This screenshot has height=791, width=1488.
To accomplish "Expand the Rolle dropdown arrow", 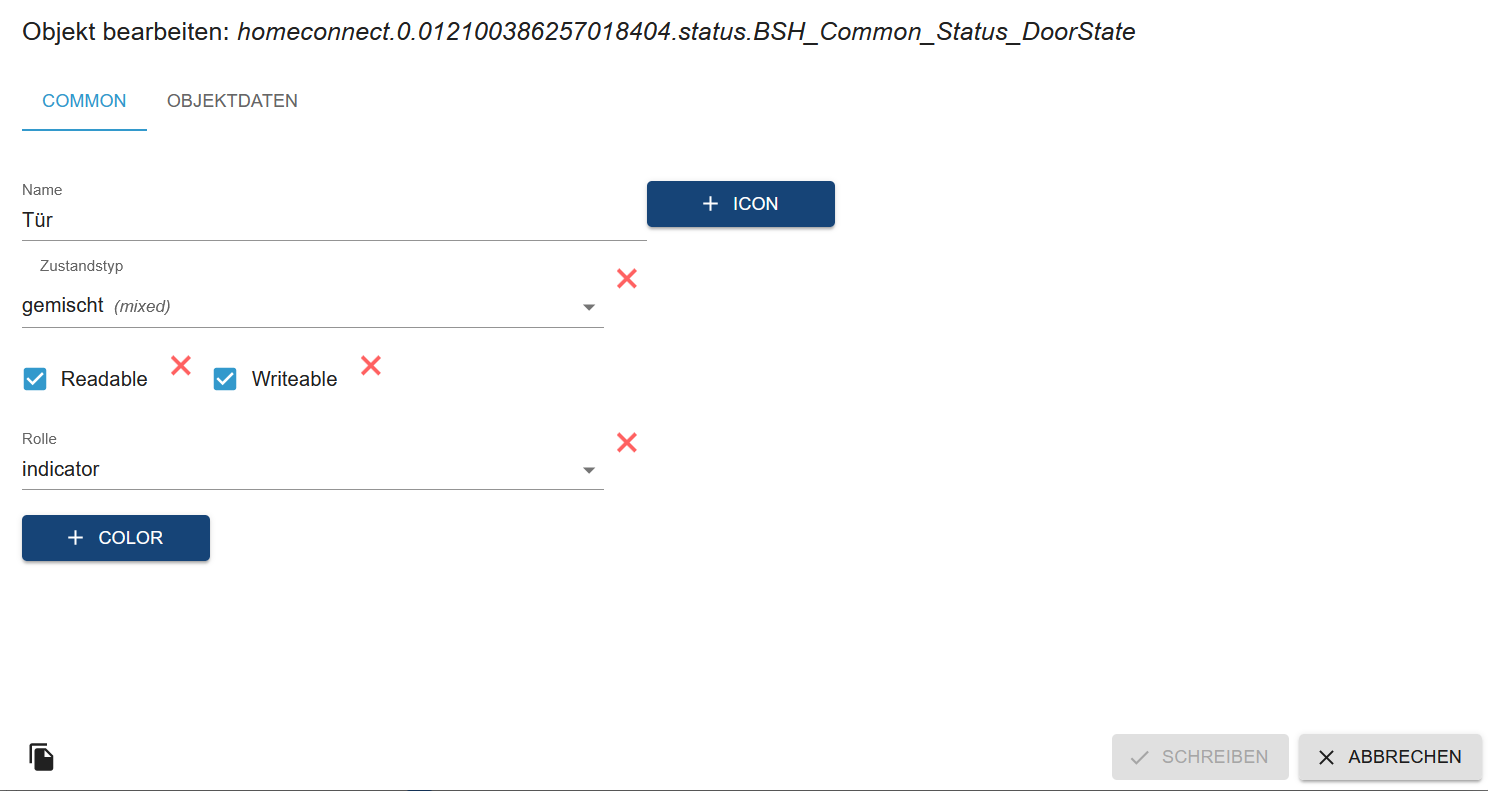I will (x=589, y=470).
